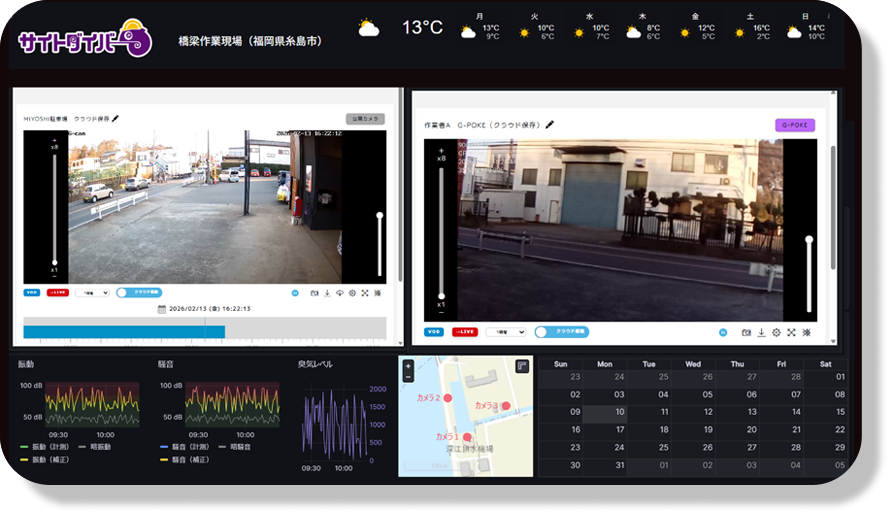Select day 10 in the calendar
This screenshot has height=512, width=888.
tap(619, 412)
